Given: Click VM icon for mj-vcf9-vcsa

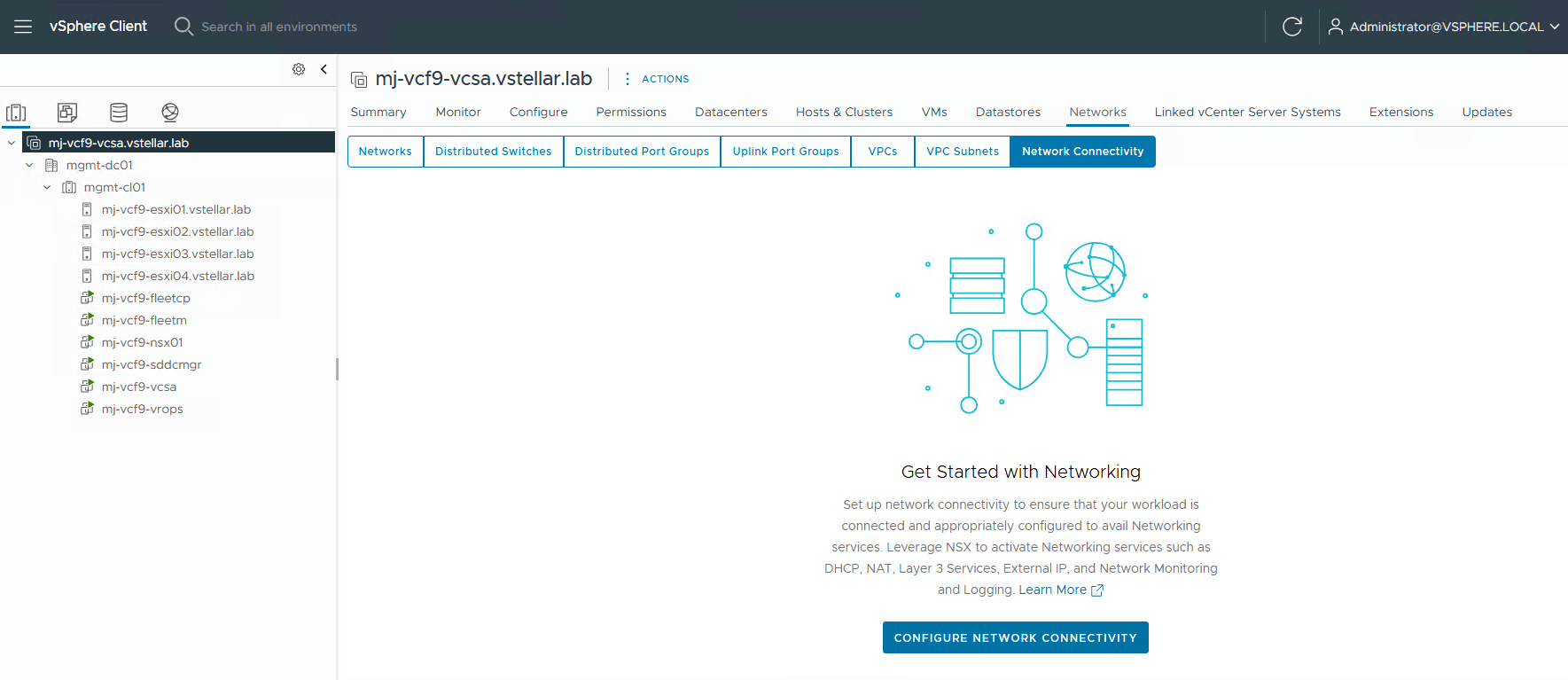Looking at the screenshot, I should point(87,387).
